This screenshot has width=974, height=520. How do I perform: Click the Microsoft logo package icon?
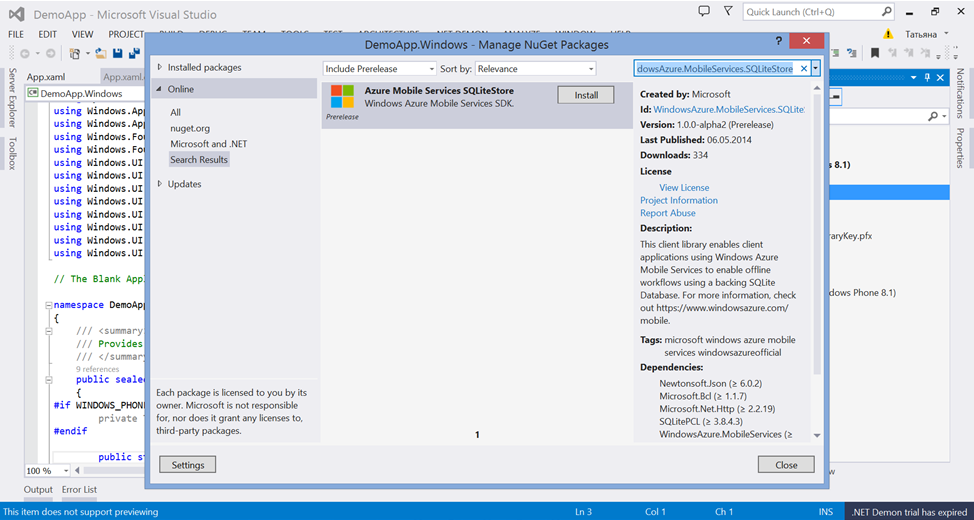[342, 97]
